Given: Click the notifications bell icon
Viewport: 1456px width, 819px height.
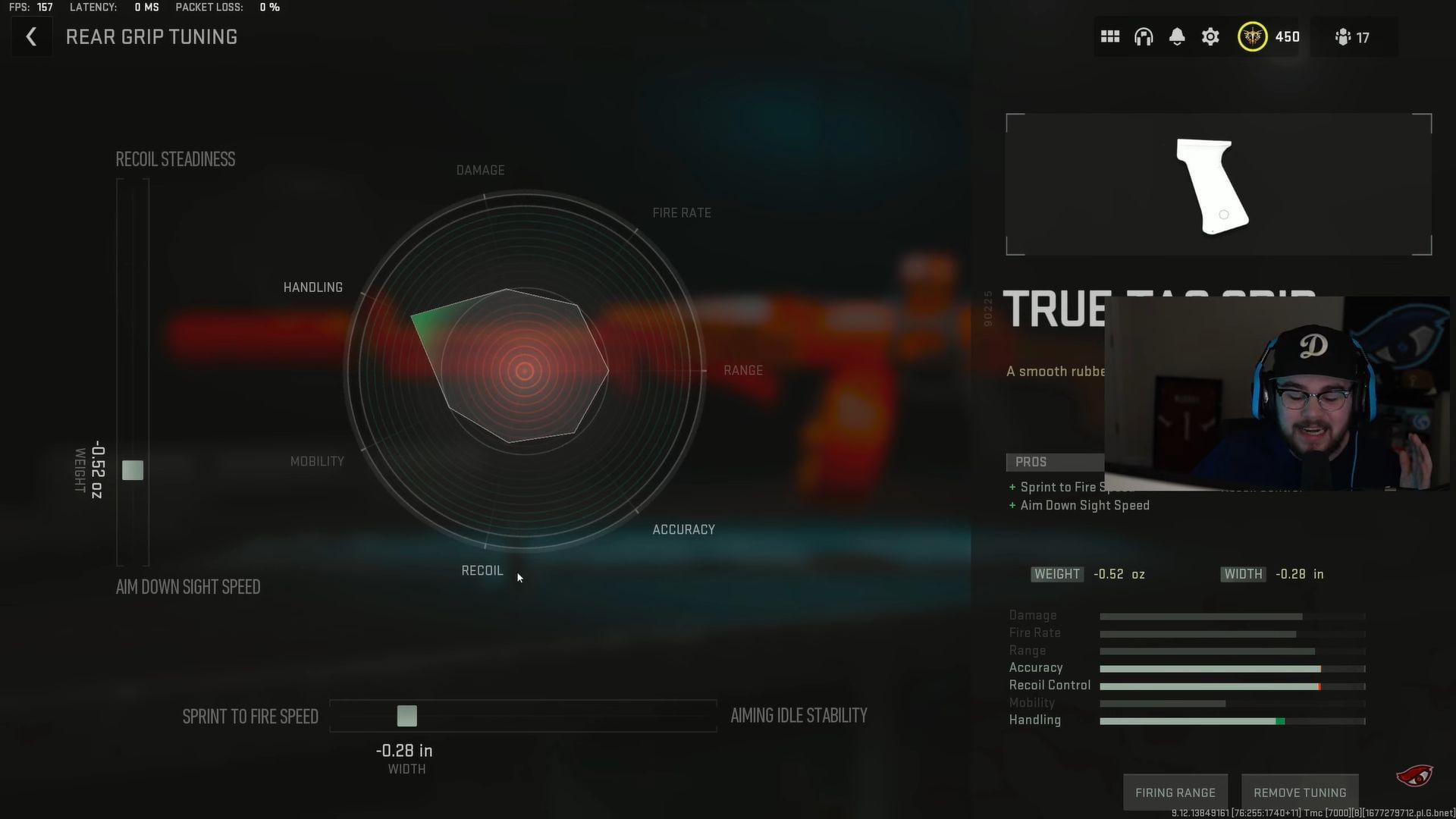Looking at the screenshot, I should [x=1176, y=37].
